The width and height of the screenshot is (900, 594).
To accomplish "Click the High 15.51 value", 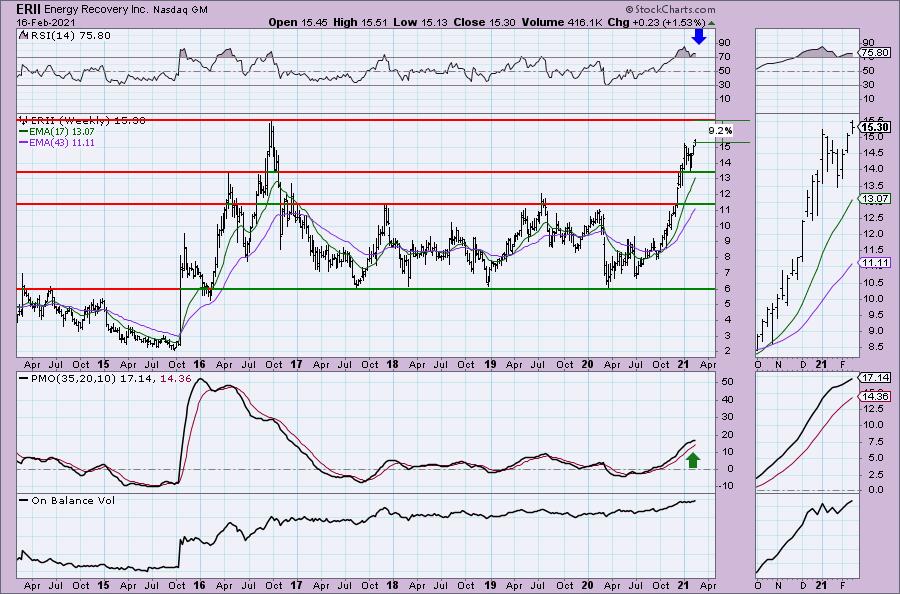I will click(359, 22).
